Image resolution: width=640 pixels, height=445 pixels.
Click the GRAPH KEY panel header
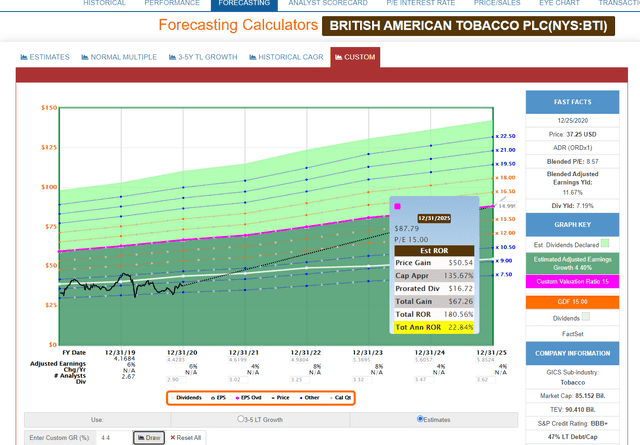[572, 225]
